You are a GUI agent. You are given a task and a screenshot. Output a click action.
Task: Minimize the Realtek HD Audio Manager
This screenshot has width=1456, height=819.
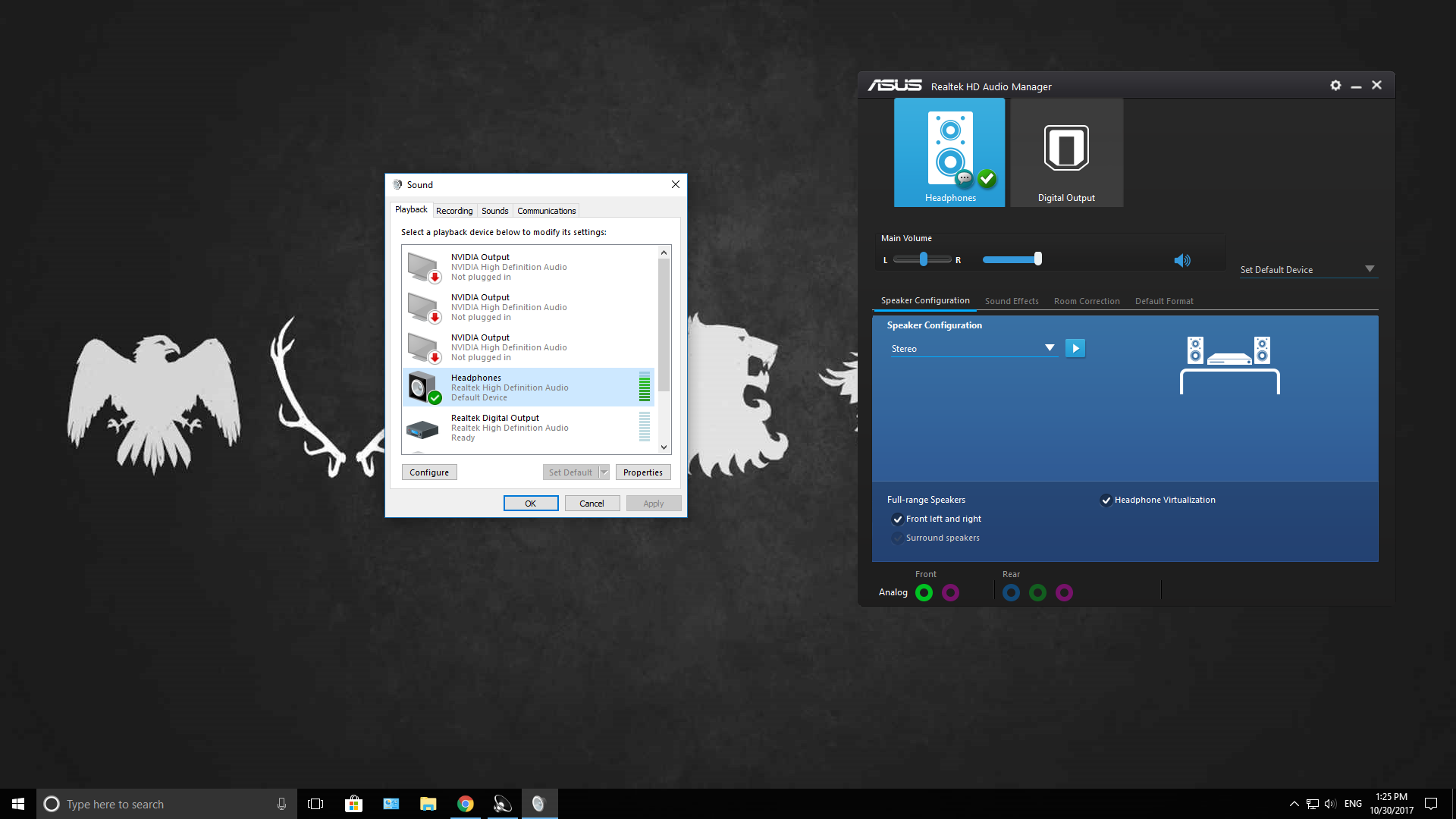click(x=1356, y=86)
